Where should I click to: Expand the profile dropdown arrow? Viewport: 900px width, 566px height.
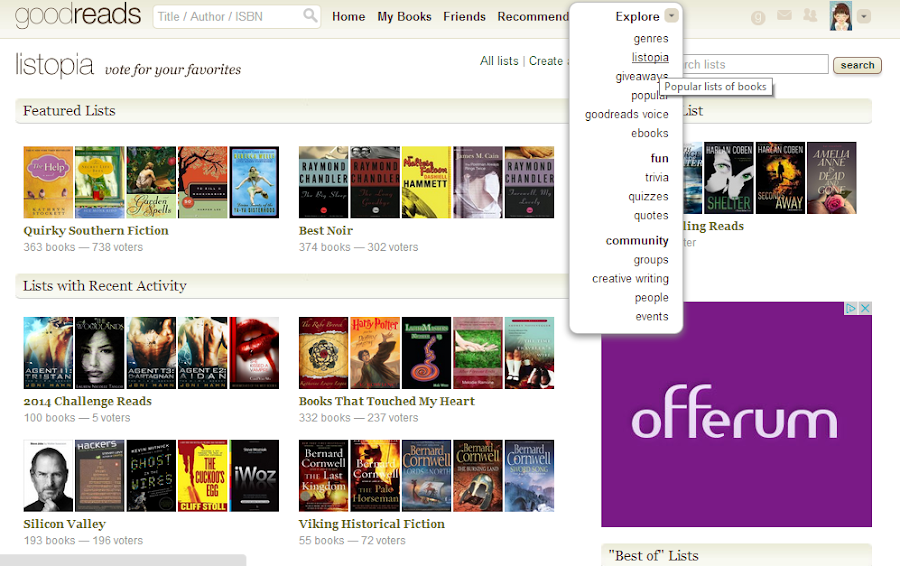[x=863, y=17]
